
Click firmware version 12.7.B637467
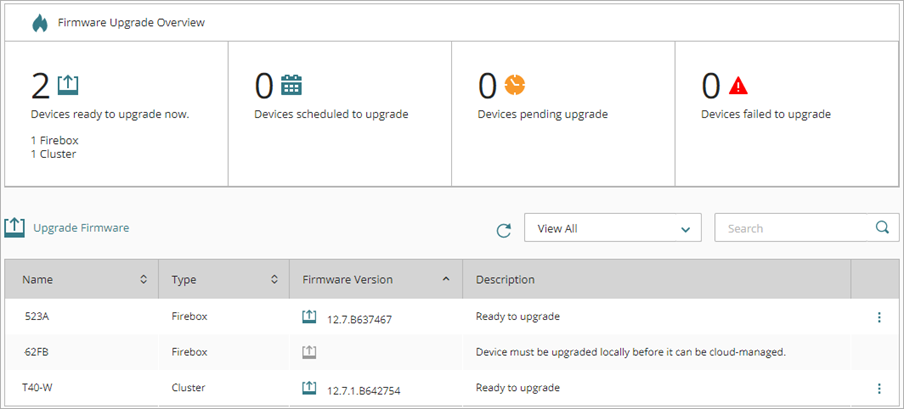pos(360,320)
